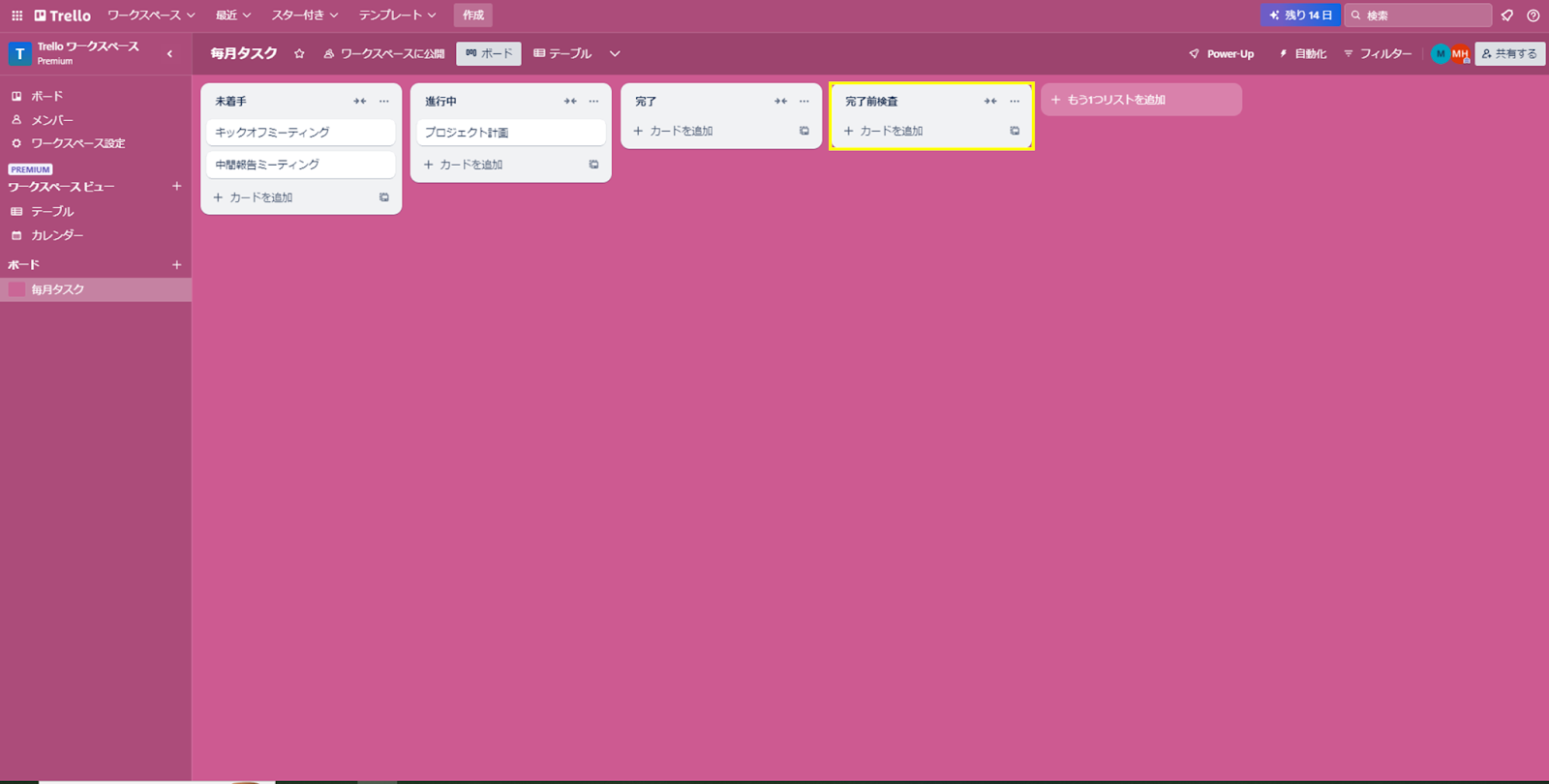
Task: Open the help question mark icon
Action: click(x=1534, y=15)
